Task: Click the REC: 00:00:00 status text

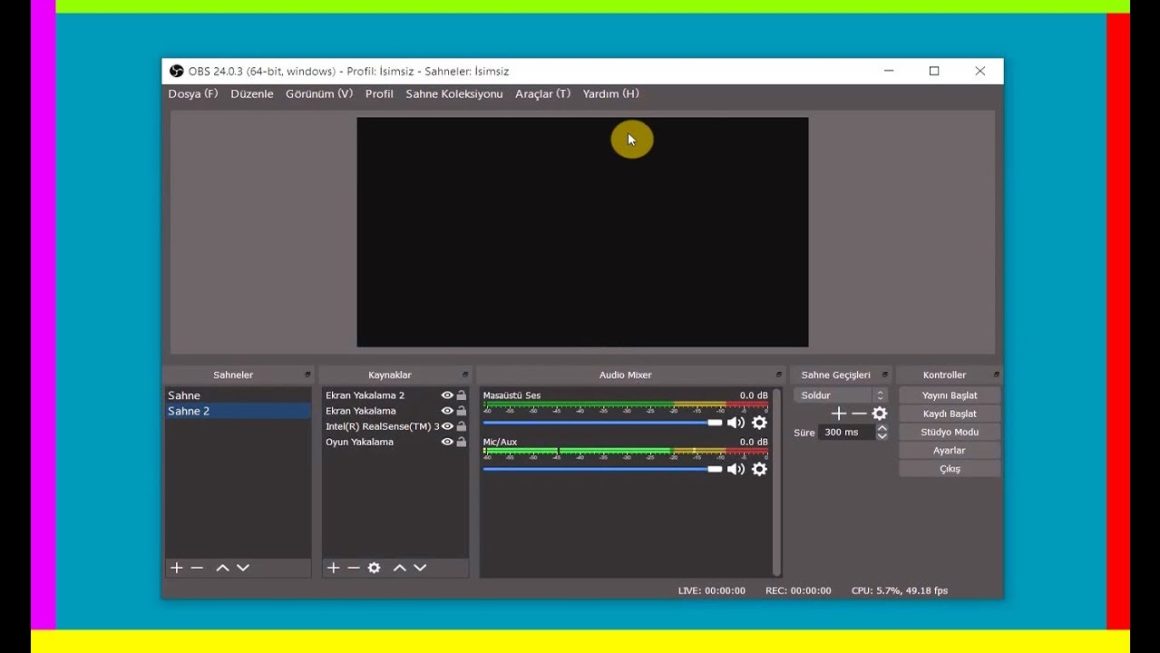Action: 798,591
